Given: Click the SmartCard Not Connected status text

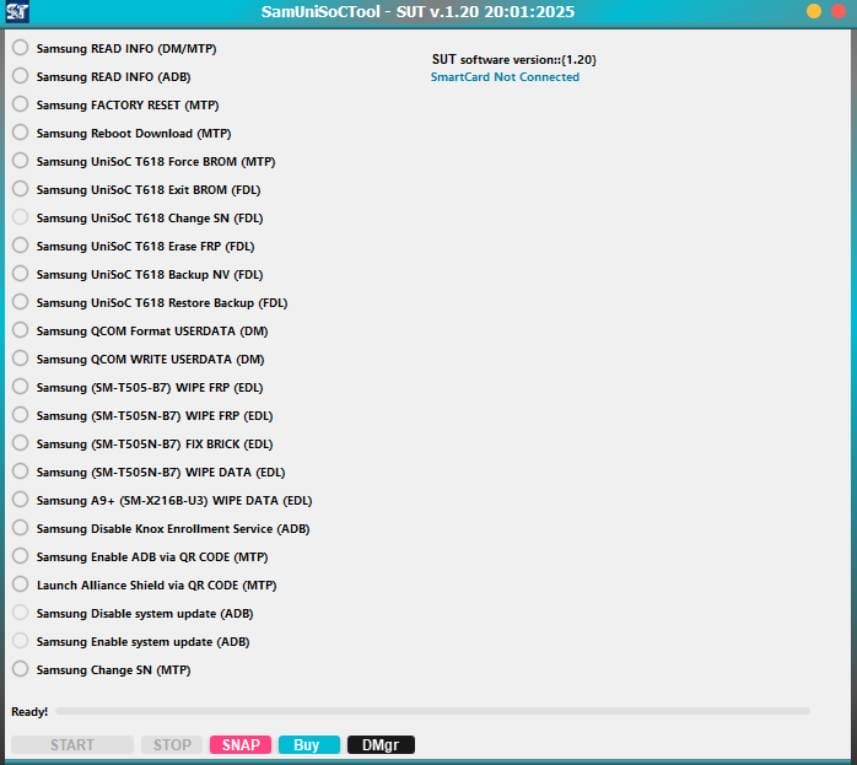Looking at the screenshot, I should pos(505,77).
